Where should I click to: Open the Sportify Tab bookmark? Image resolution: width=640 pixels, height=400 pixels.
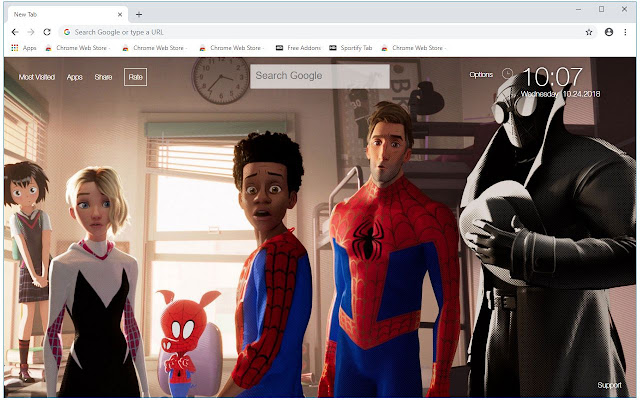click(351, 48)
